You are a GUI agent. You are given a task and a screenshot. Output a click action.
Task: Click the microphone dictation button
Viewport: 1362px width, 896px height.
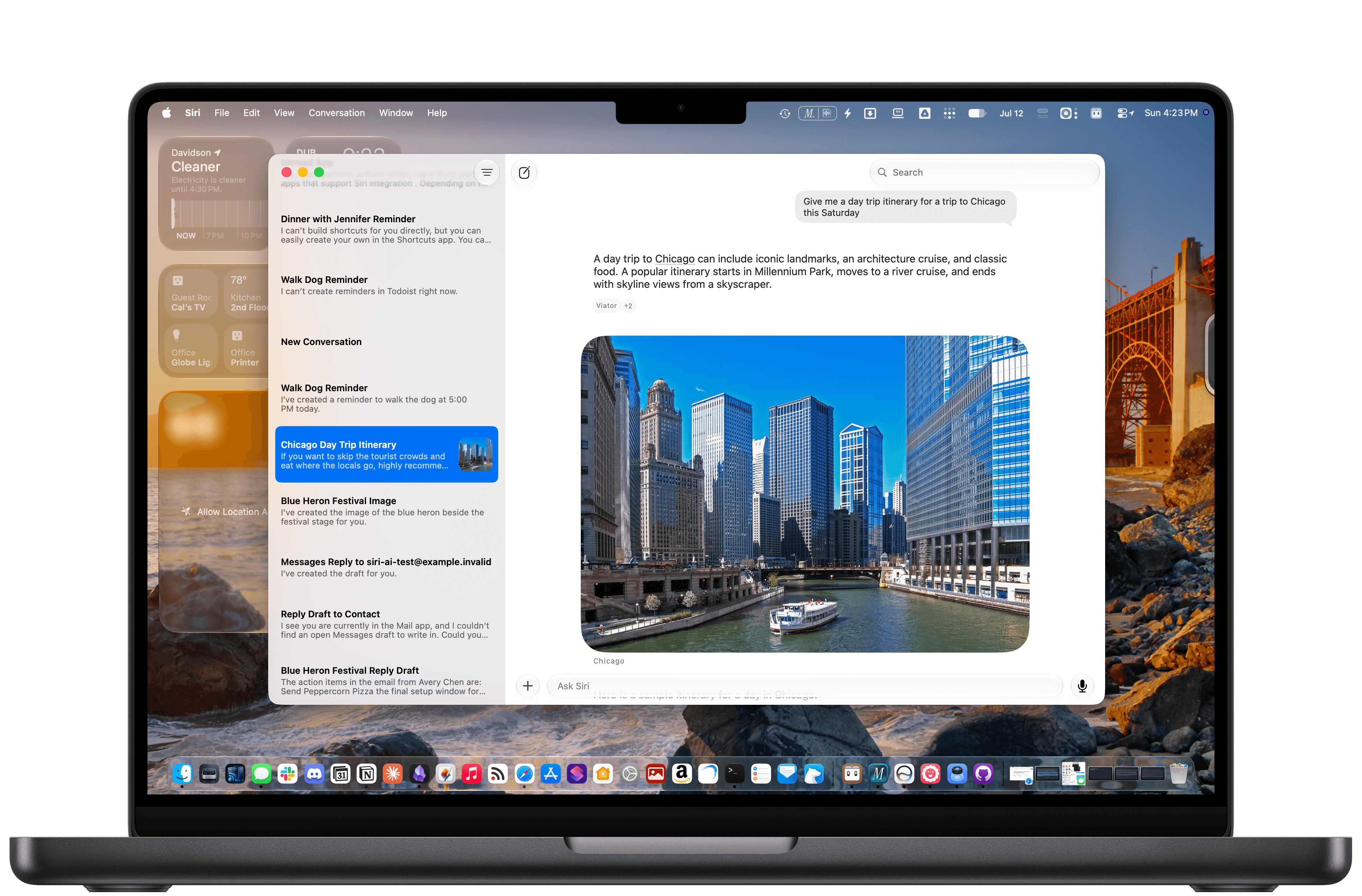click(x=1081, y=685)
